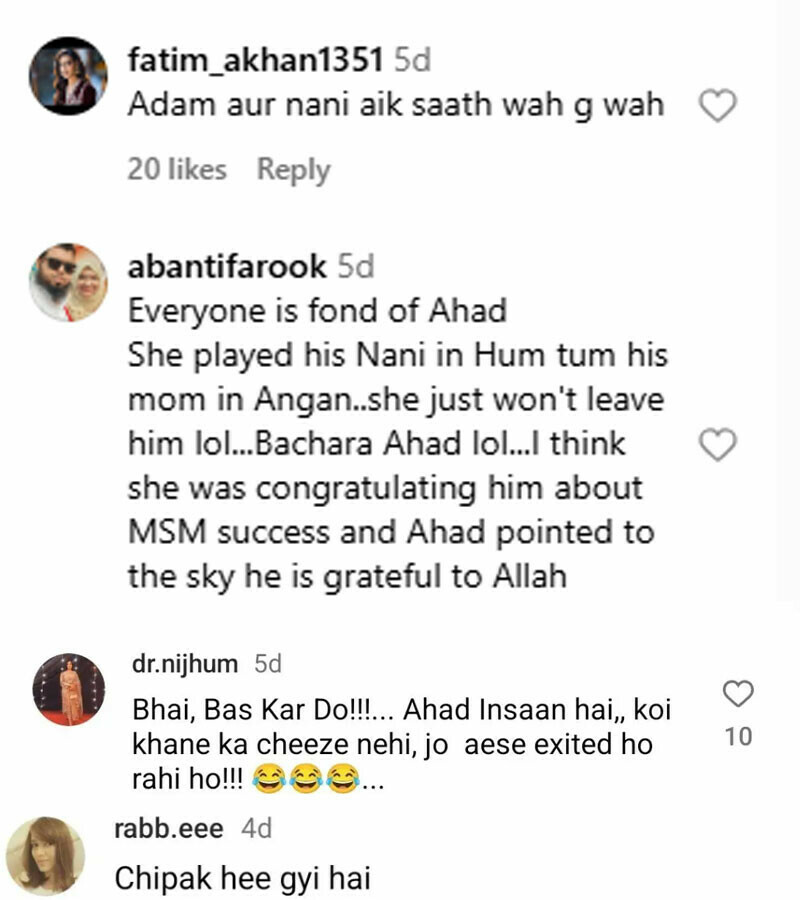The image size is (800, 900).
Task: Open the fatim_akhan1351 username link
Action: pos(255,60)
